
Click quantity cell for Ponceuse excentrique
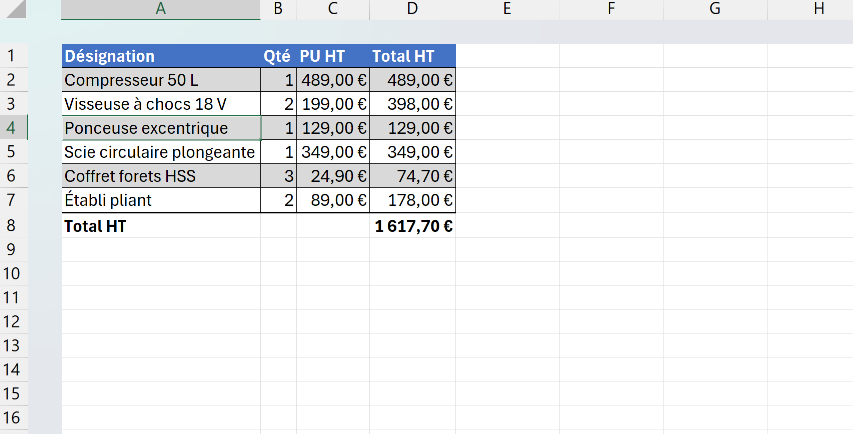pos(278,128)
